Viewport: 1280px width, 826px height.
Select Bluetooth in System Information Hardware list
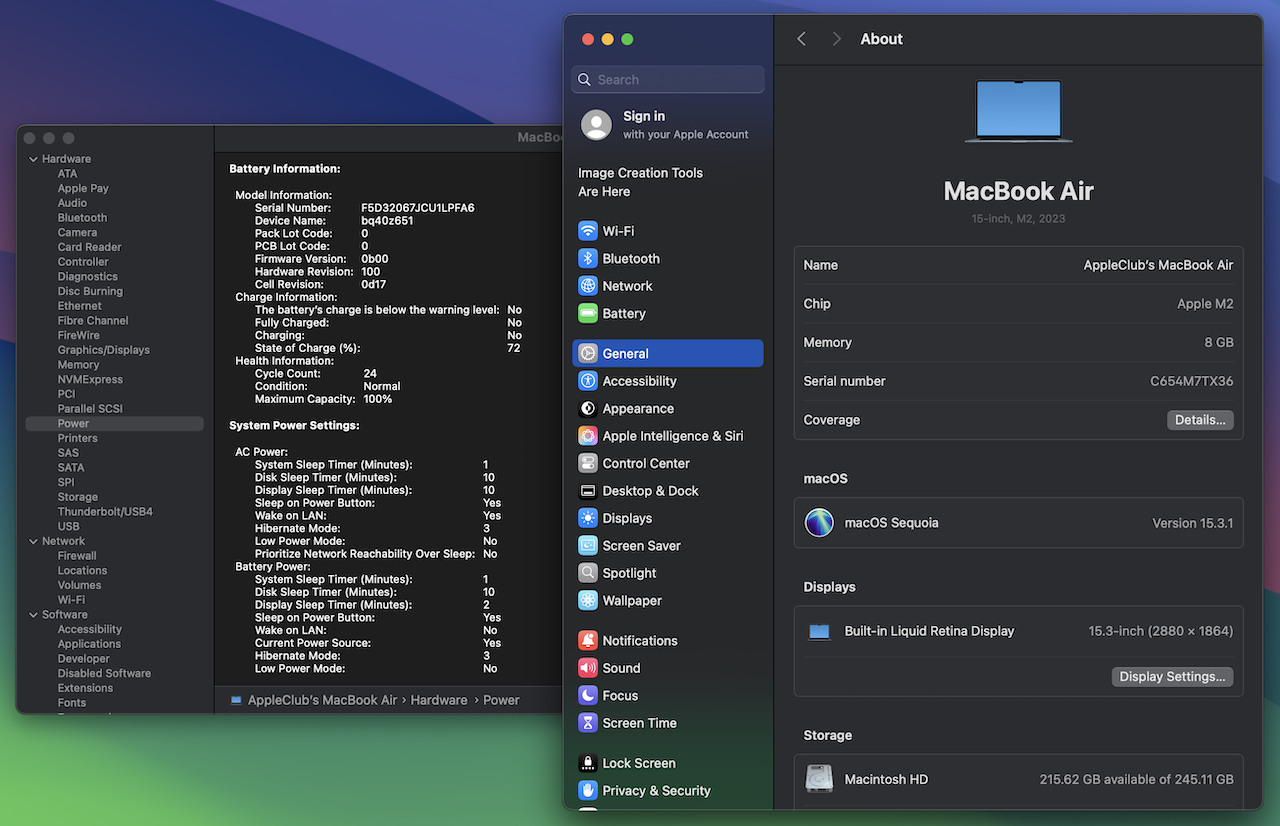tap(82, 218)
